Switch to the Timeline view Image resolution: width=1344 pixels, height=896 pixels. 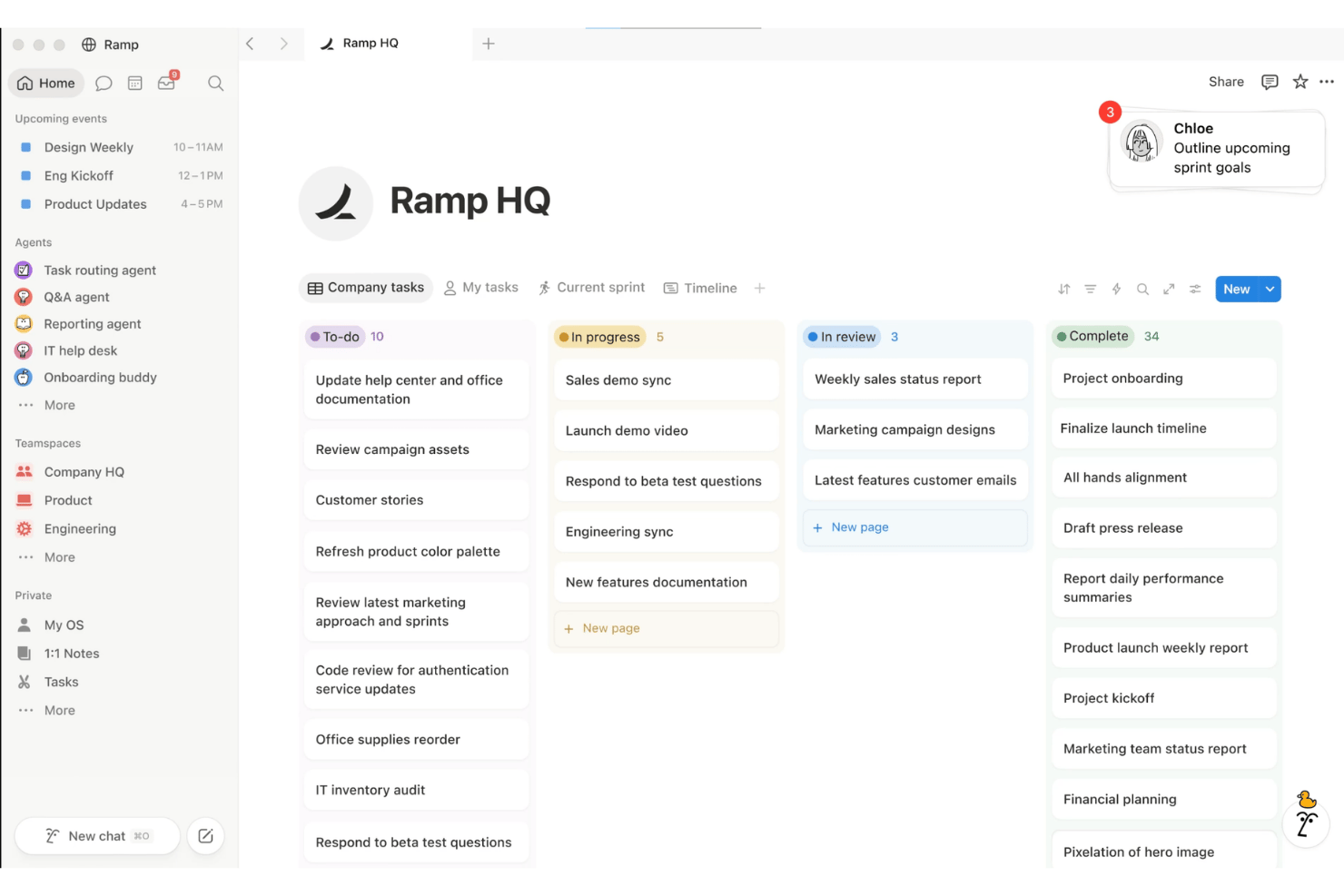pyautogui.click(x=701, y=288)
